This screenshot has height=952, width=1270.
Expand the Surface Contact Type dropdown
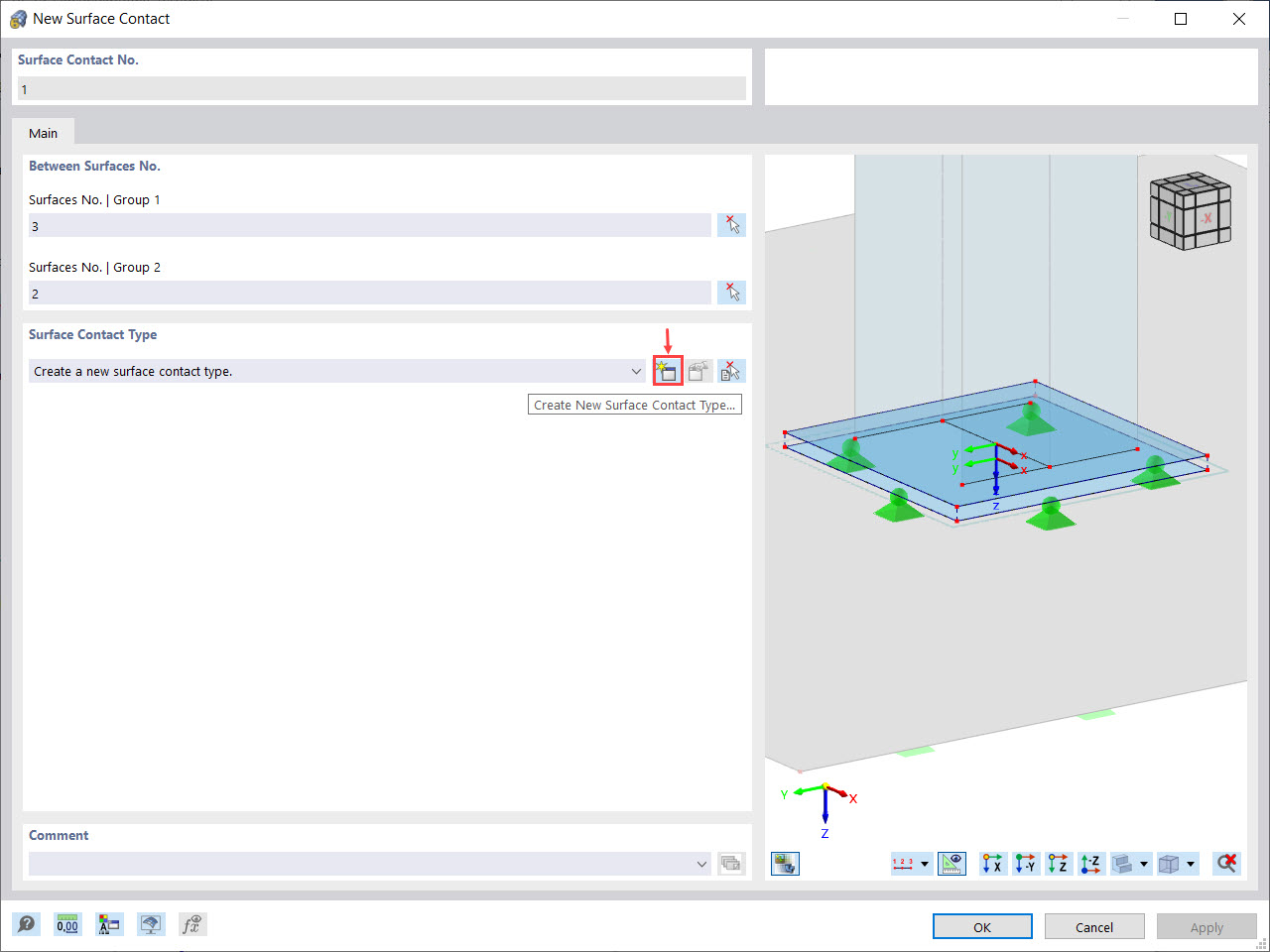[636, 371]
